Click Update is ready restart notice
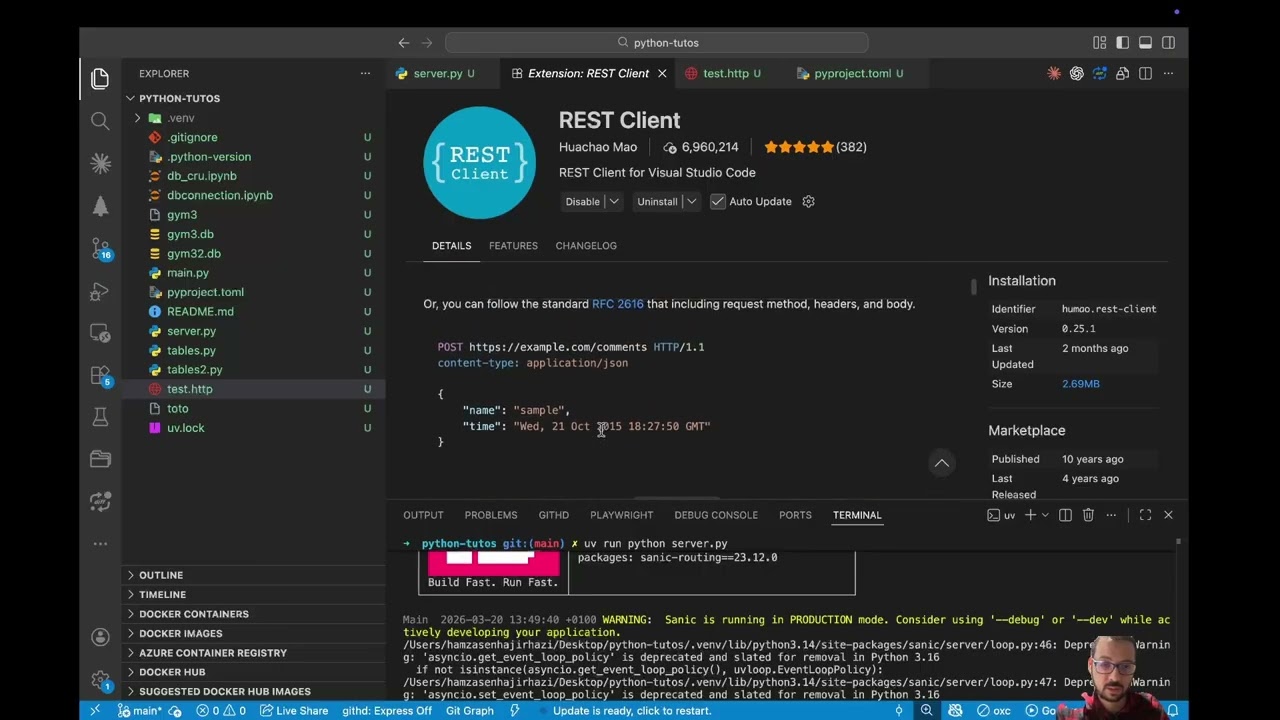Image resolution: width=1280 pixels, height=720 pixels. pos(632,710)
